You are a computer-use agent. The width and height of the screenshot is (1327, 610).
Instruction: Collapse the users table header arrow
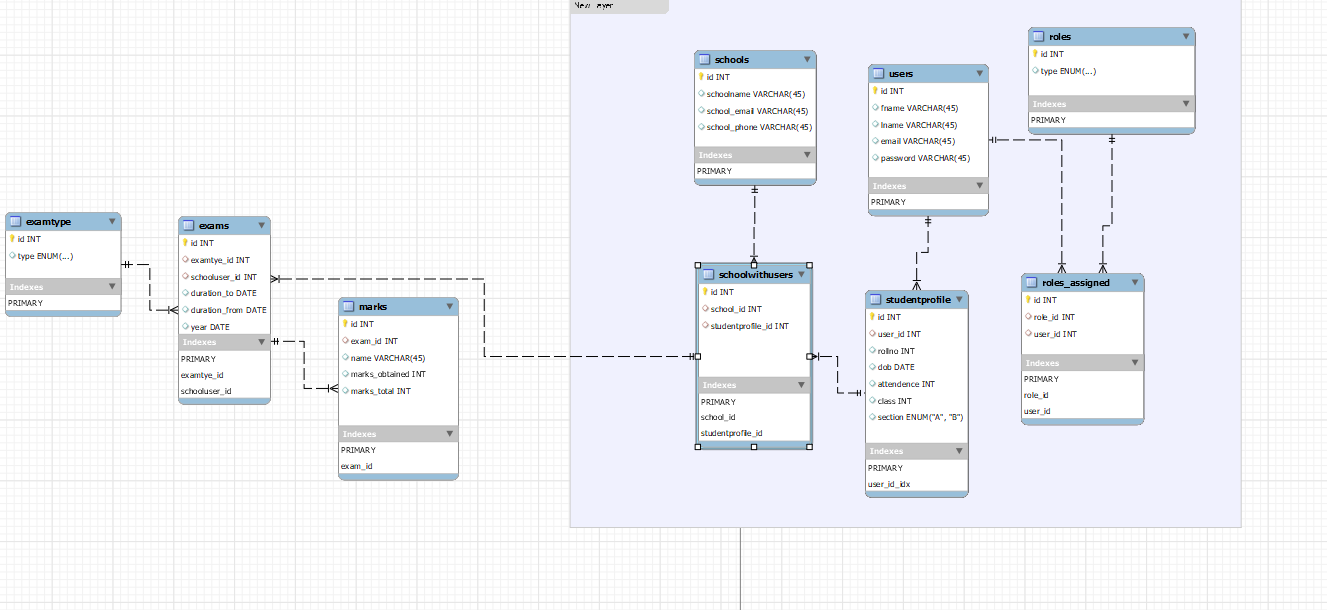(980, 74)
